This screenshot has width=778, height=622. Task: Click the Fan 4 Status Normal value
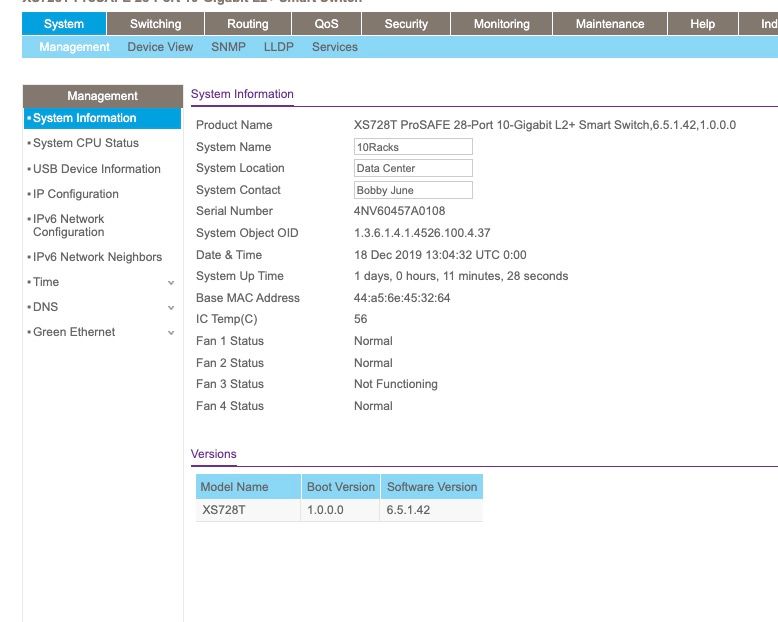[373, 406]
